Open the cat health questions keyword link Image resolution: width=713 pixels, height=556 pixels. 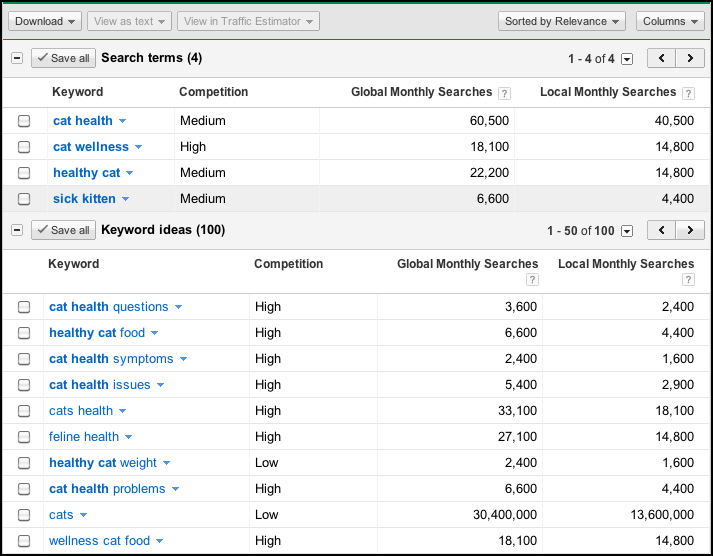pos(109,307)
